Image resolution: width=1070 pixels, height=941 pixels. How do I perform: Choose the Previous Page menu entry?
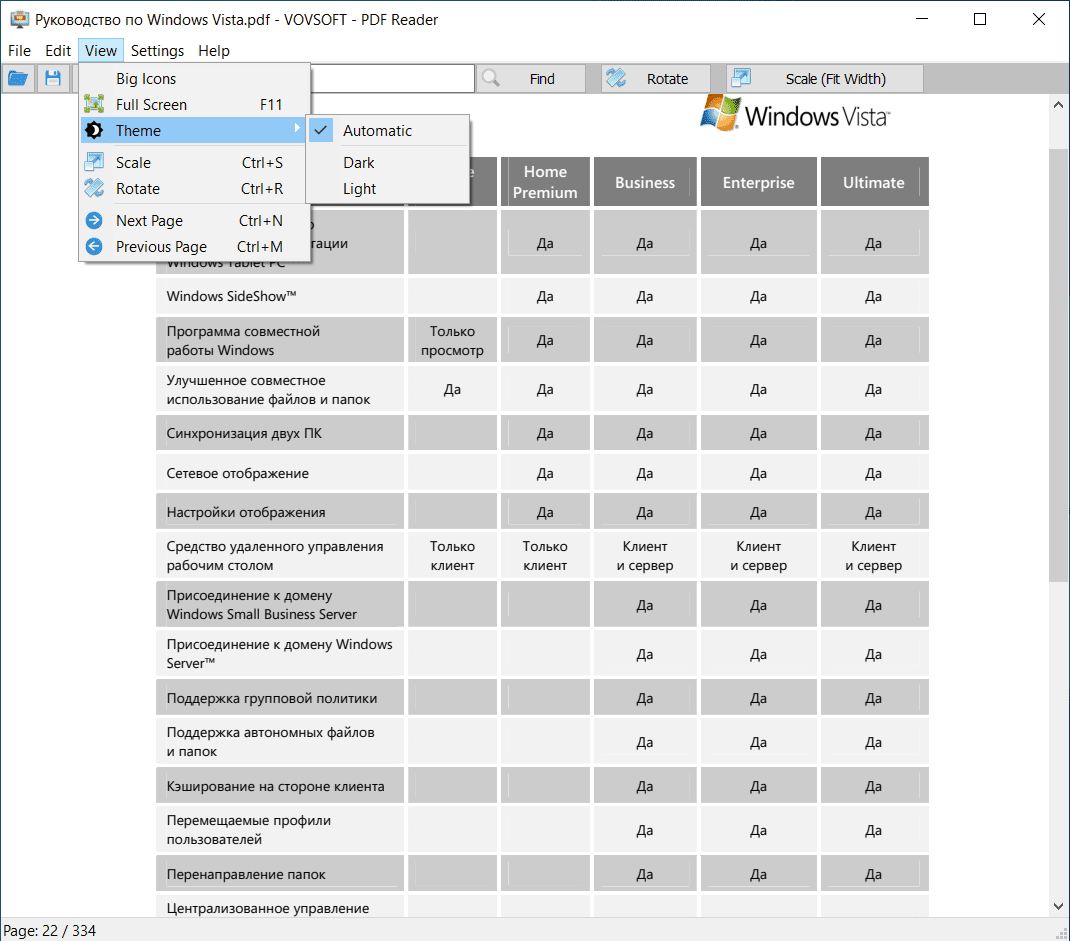pos(194,246)
